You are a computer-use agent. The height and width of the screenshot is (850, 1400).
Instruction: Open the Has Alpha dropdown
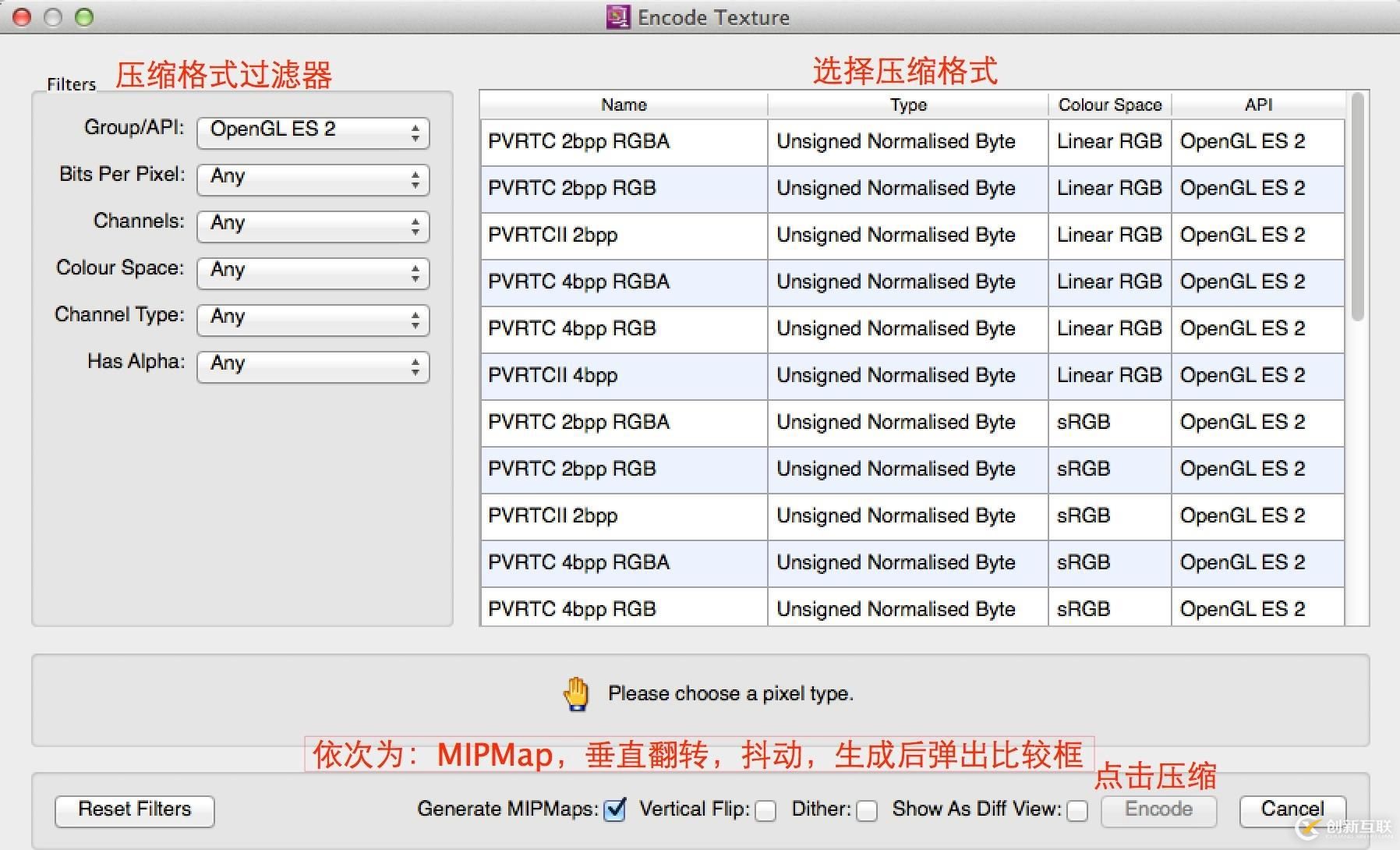pos(313,367)
